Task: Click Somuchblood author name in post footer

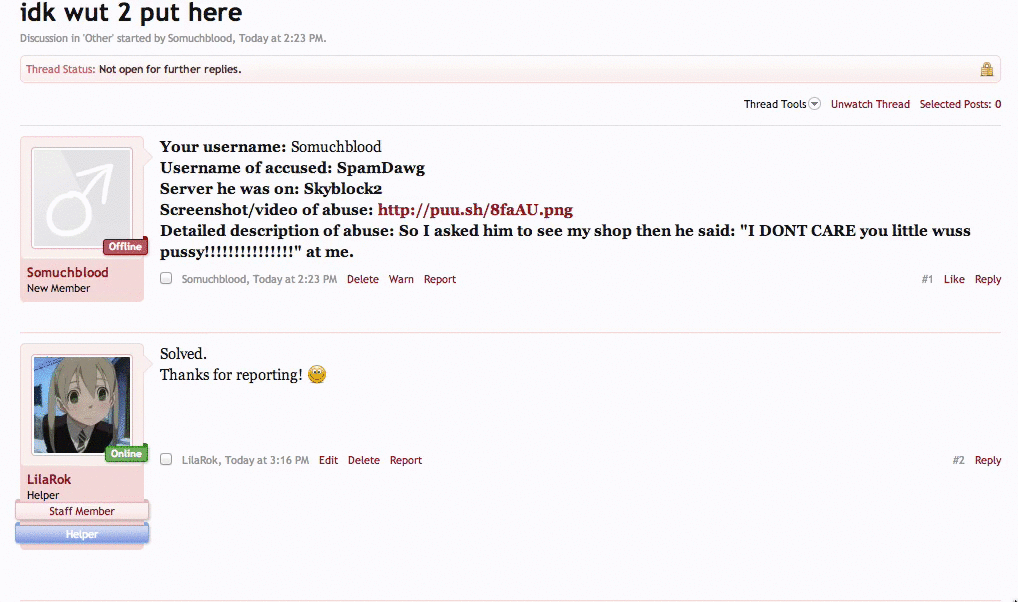Action: pos(214,279)
